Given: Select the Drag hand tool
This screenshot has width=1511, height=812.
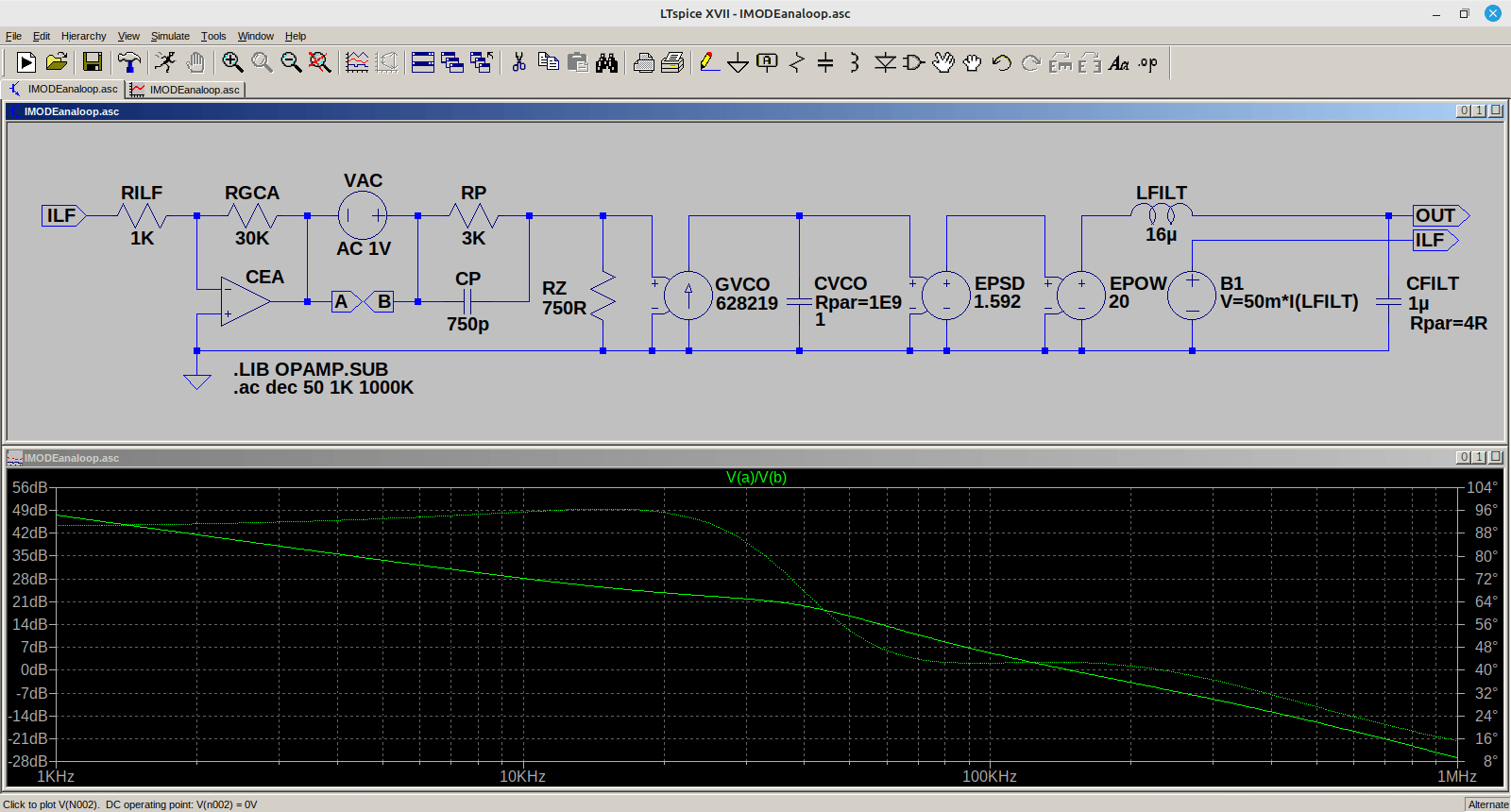Looking at the screenshot, I should point(973,62).
